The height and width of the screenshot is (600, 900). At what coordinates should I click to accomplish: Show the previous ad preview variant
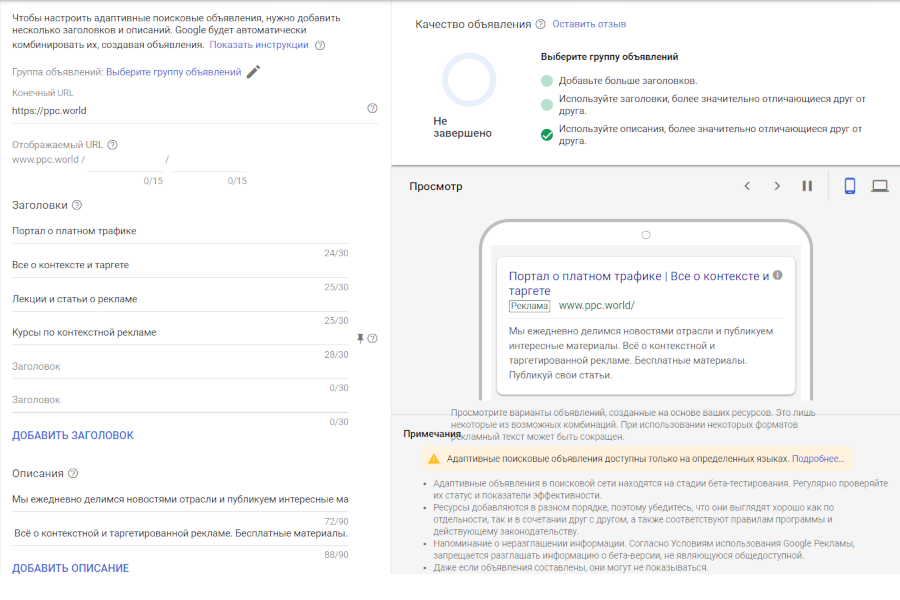pyautogui.click(x=746, y=186)
